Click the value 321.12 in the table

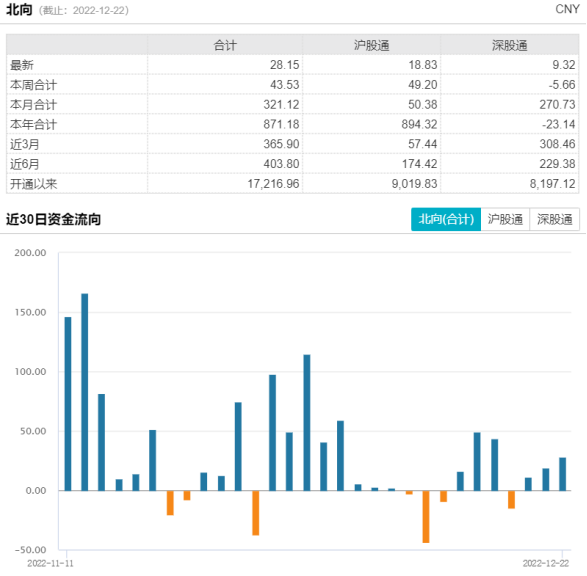pyautogui.click(x=281, y=104)
